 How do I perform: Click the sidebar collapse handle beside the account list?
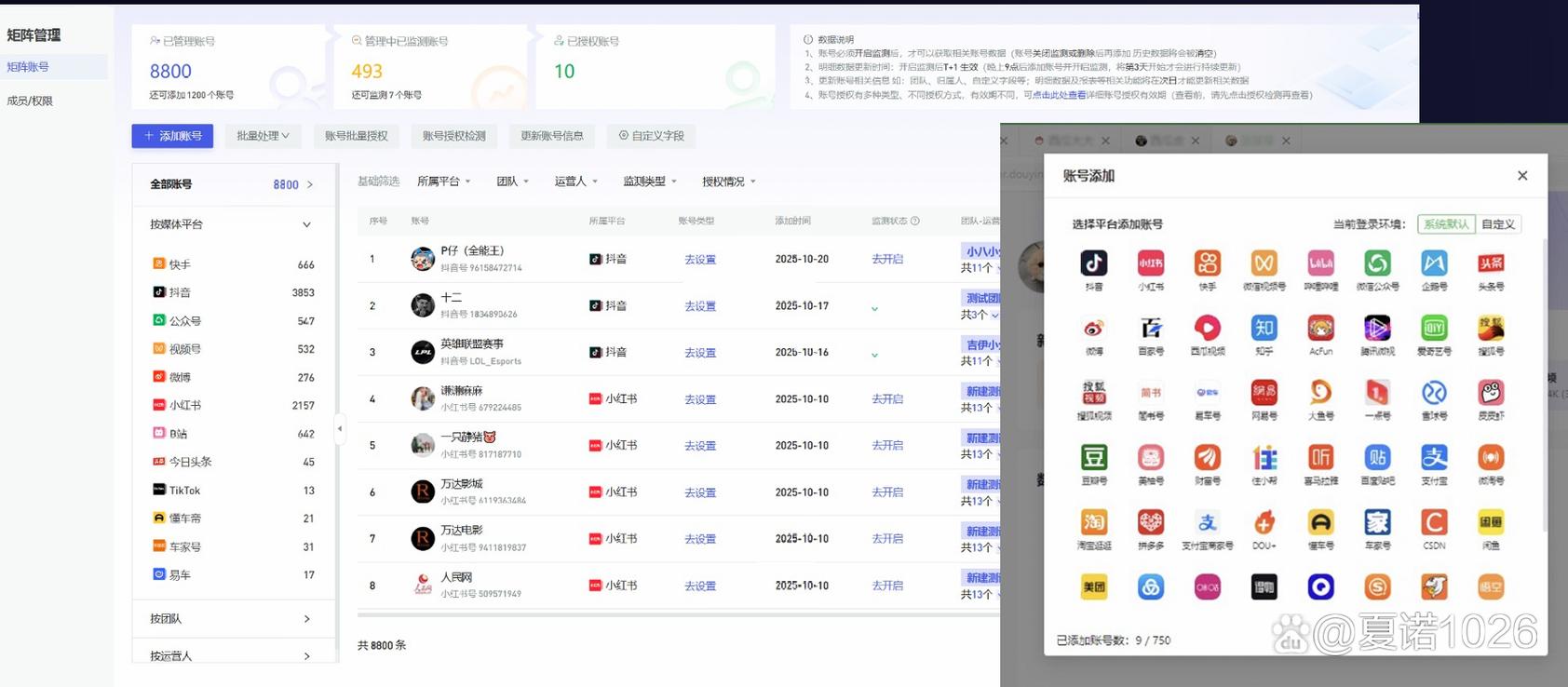click(x=340, y=429)
